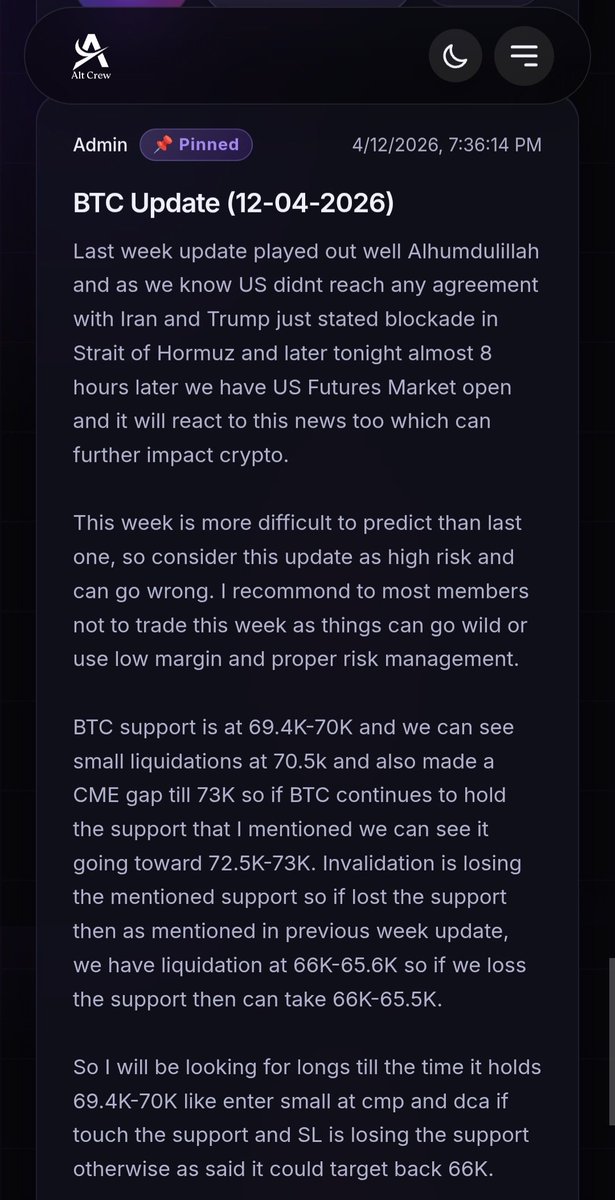Click the Alt Crew logo
Screen dimensions: 615x1200
click(x=91, y=56)
